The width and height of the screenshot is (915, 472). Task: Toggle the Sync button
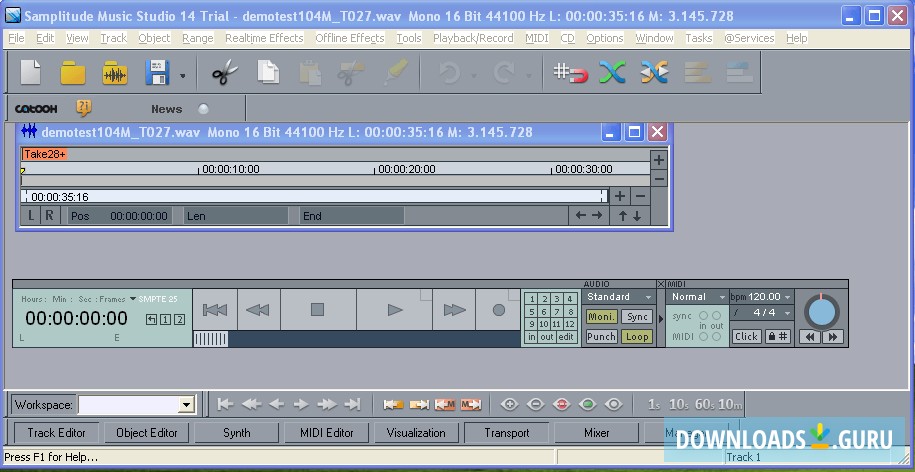coord(637,317)
